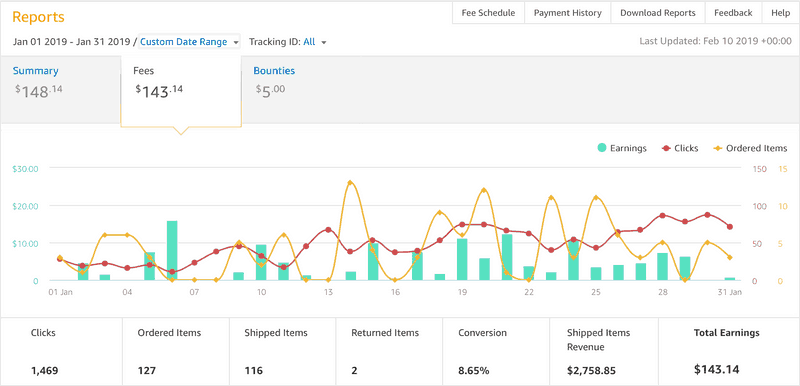Click the small arrow next to All
The height and width of the screenshot is (386, 800).
323,43
